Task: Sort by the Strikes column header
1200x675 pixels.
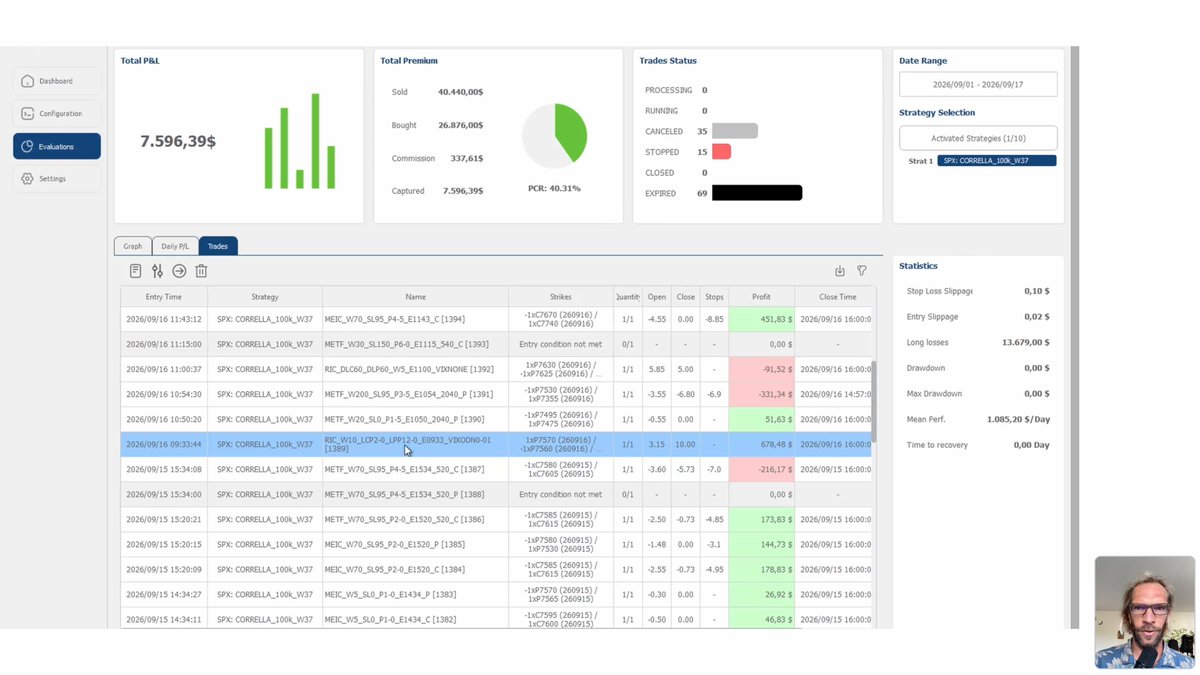Action: [561, 297]
